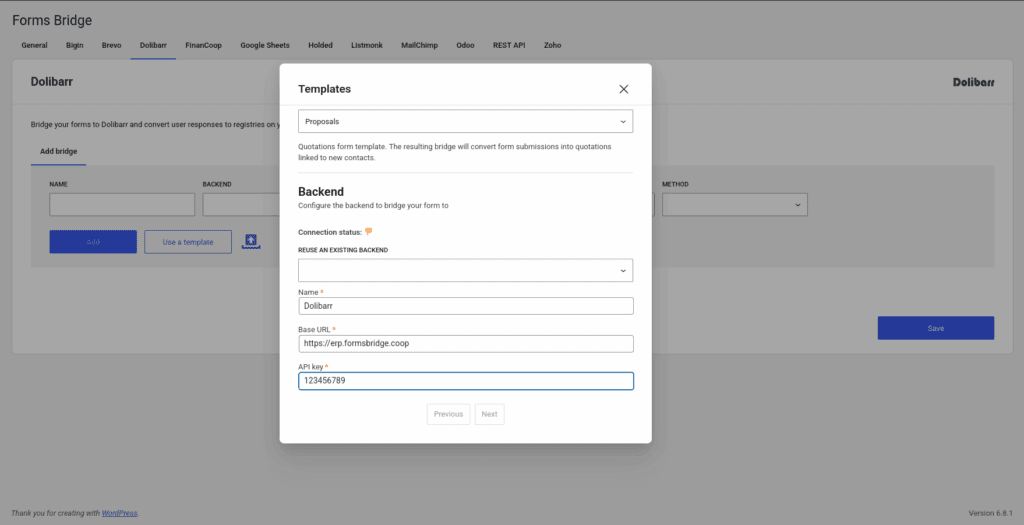Image resolution: width=1024 pixels, height=525 pixels.
Task: Select the Odoo tab
Action: (465, 45)
